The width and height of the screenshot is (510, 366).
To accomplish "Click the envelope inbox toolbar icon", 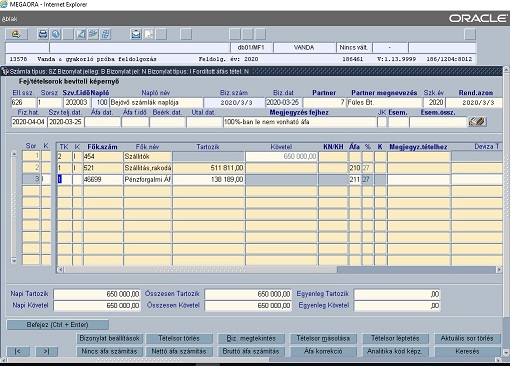I will point(136,34).
